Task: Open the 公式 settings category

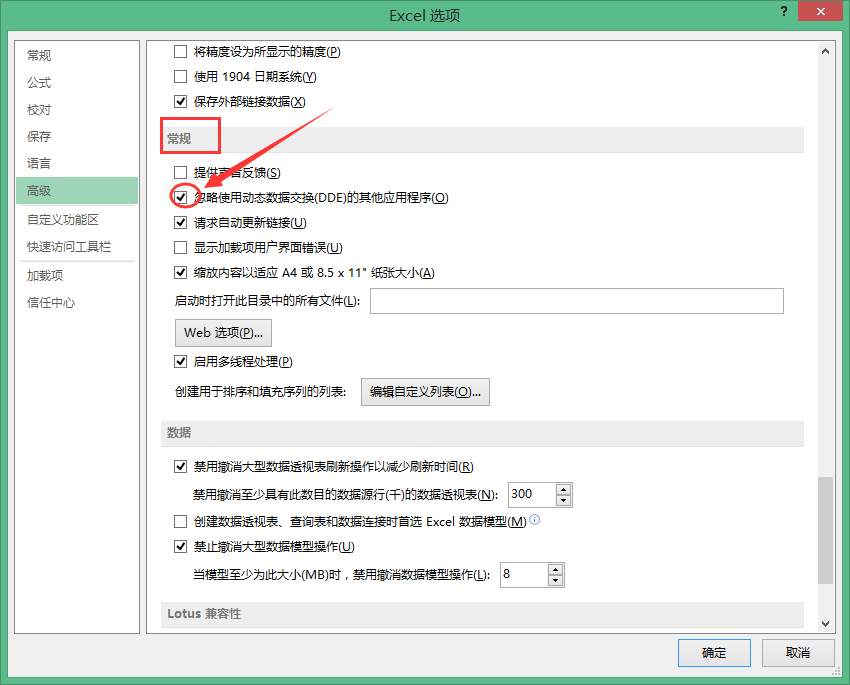Action: pos(77,82)
